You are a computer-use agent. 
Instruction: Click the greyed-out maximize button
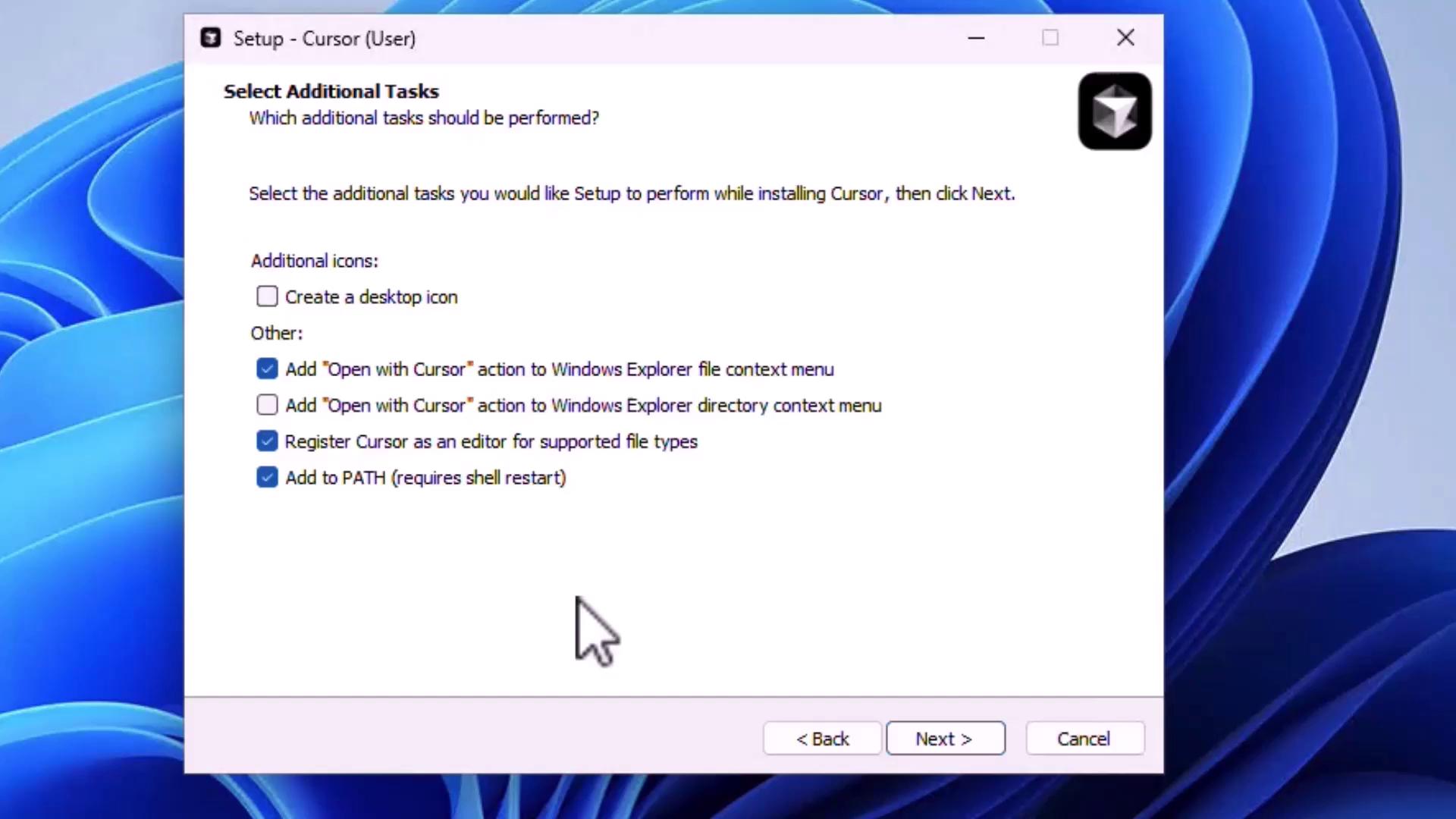(1050, 38)
